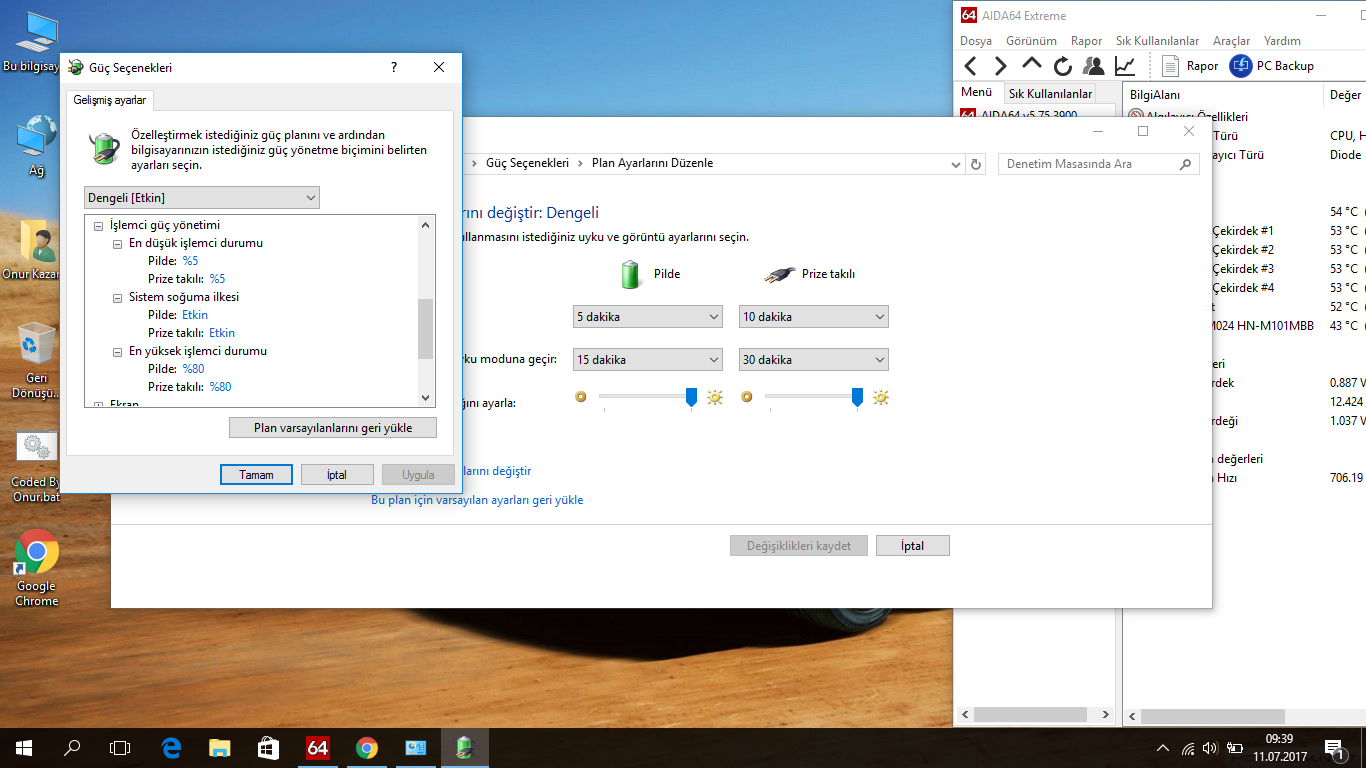Click the Denetim Masasında Ara search field
This screenshot has height=768, width=1366.
(1088, 164)
